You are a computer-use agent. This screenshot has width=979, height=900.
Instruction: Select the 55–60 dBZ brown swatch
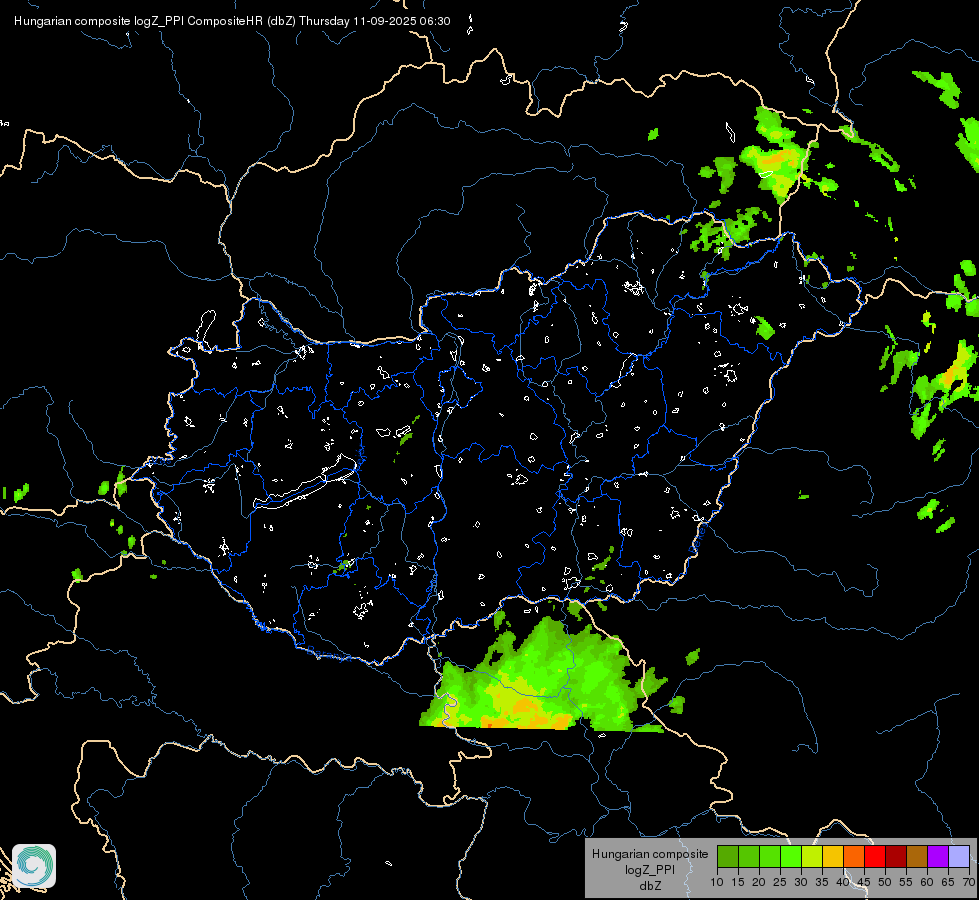[x=917, y=856]
